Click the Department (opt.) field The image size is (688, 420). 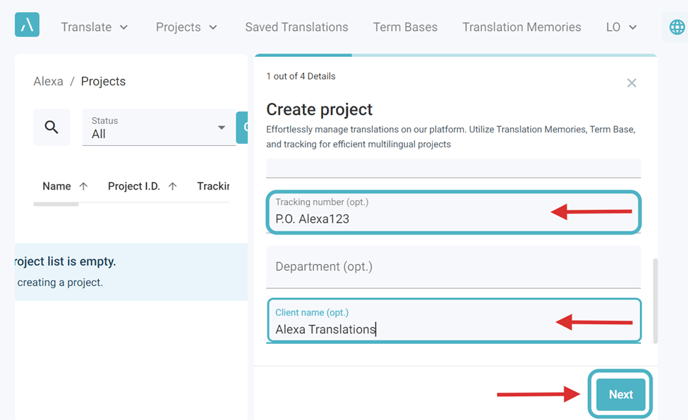(x=453, y=267)
